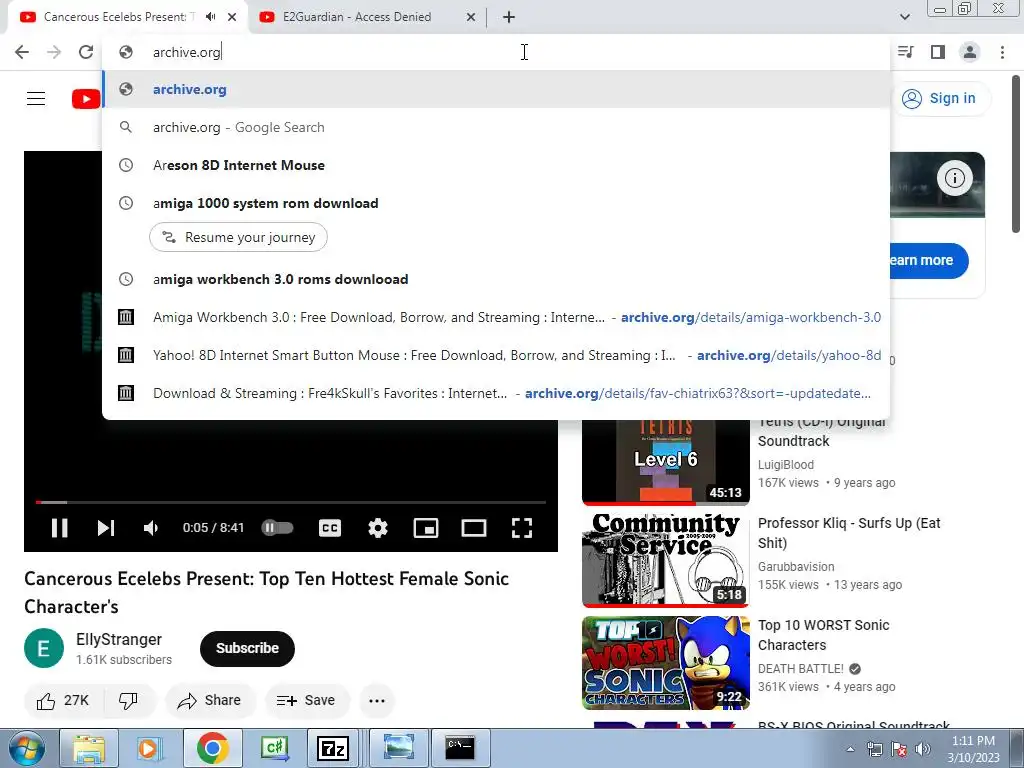The image size is (1024, 768).
Task: Like the video with 27K likes
Action: coord(62,701)
